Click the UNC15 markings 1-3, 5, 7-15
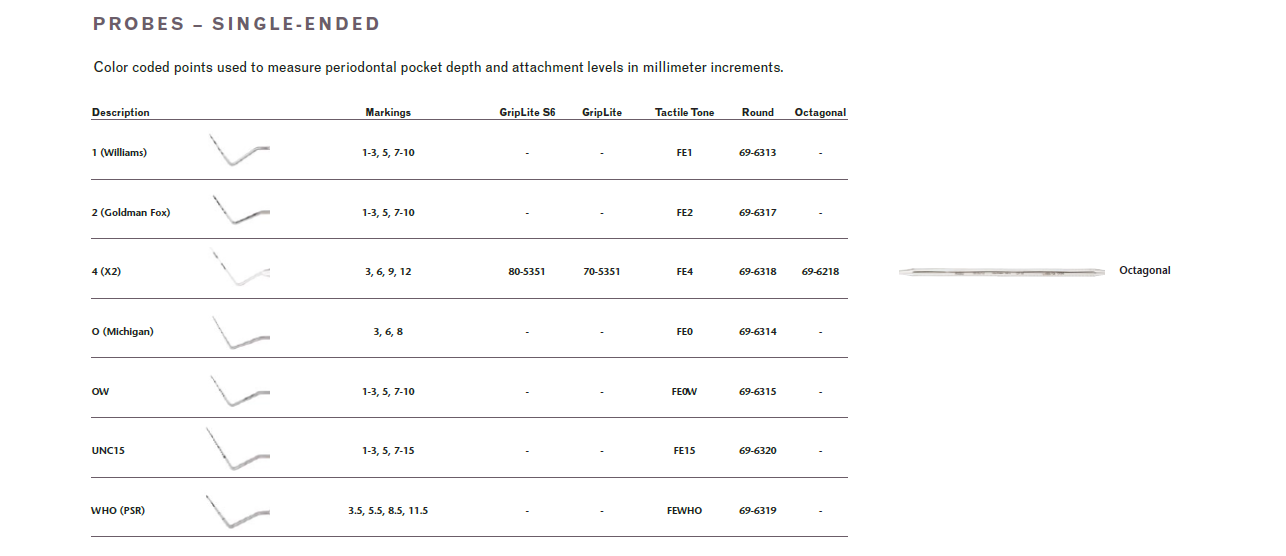 [388, 451]
